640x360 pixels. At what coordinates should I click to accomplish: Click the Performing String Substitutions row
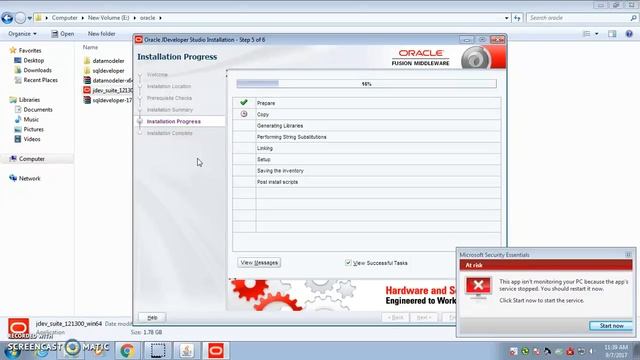tap(367, 137)
